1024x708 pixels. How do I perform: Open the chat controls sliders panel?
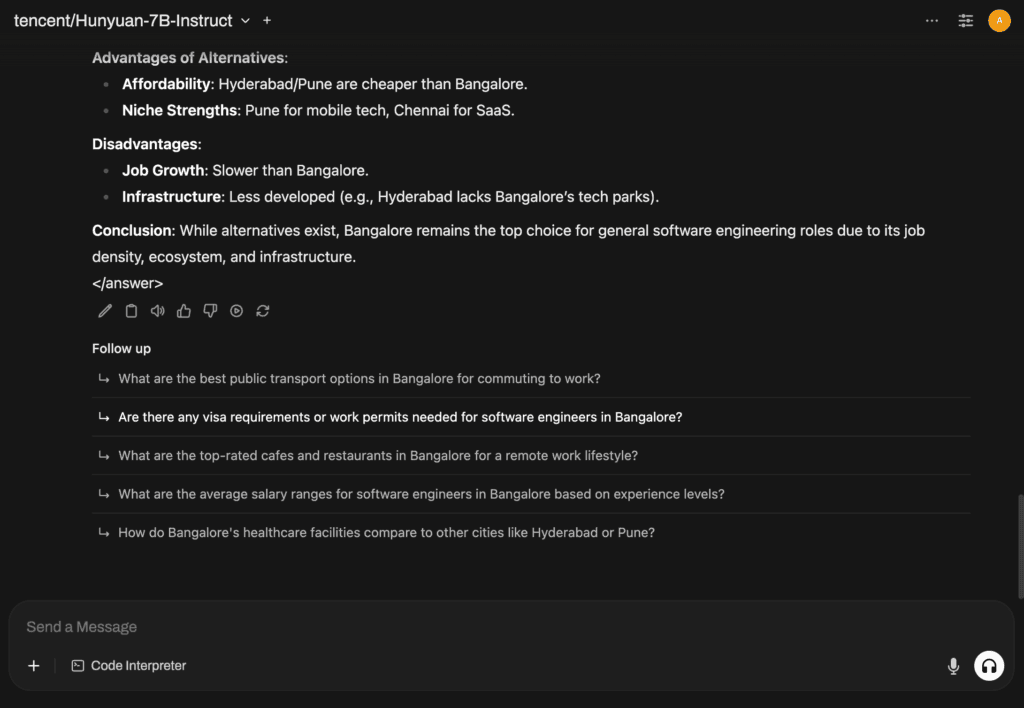tap(965, 21)
